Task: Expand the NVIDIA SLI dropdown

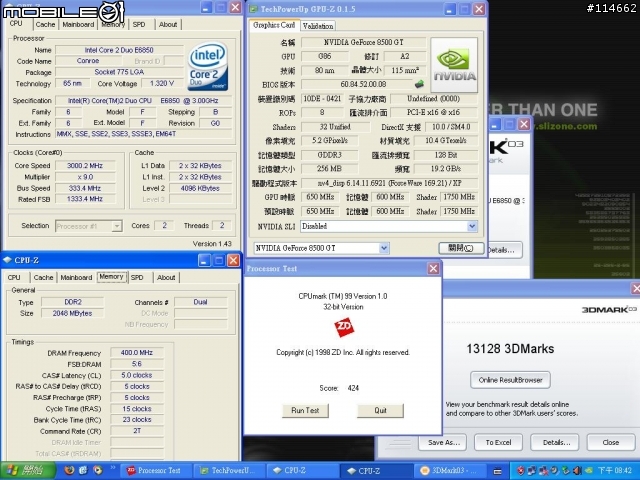Action: 472,226
